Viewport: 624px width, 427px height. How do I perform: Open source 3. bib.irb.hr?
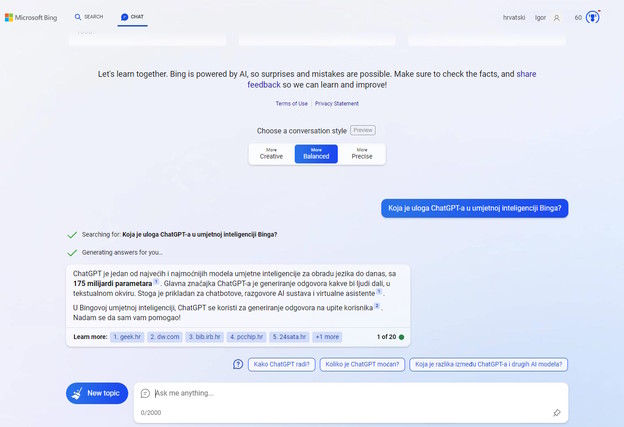coord(205,337)
